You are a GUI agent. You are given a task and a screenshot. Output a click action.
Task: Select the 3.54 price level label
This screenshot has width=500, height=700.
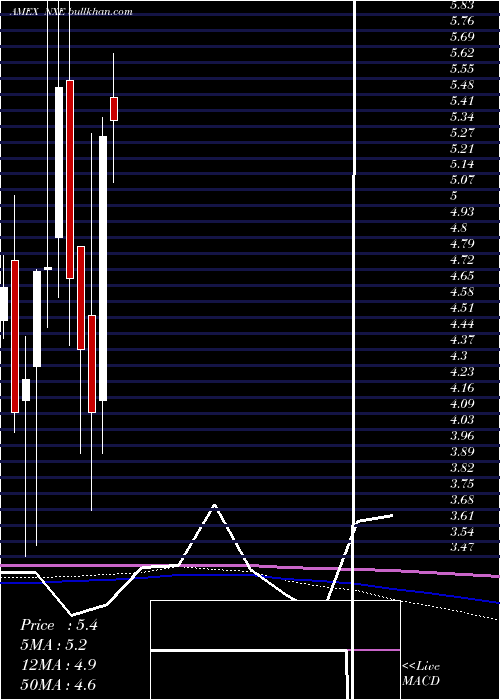pyautogui.click(x=462, y=531)
